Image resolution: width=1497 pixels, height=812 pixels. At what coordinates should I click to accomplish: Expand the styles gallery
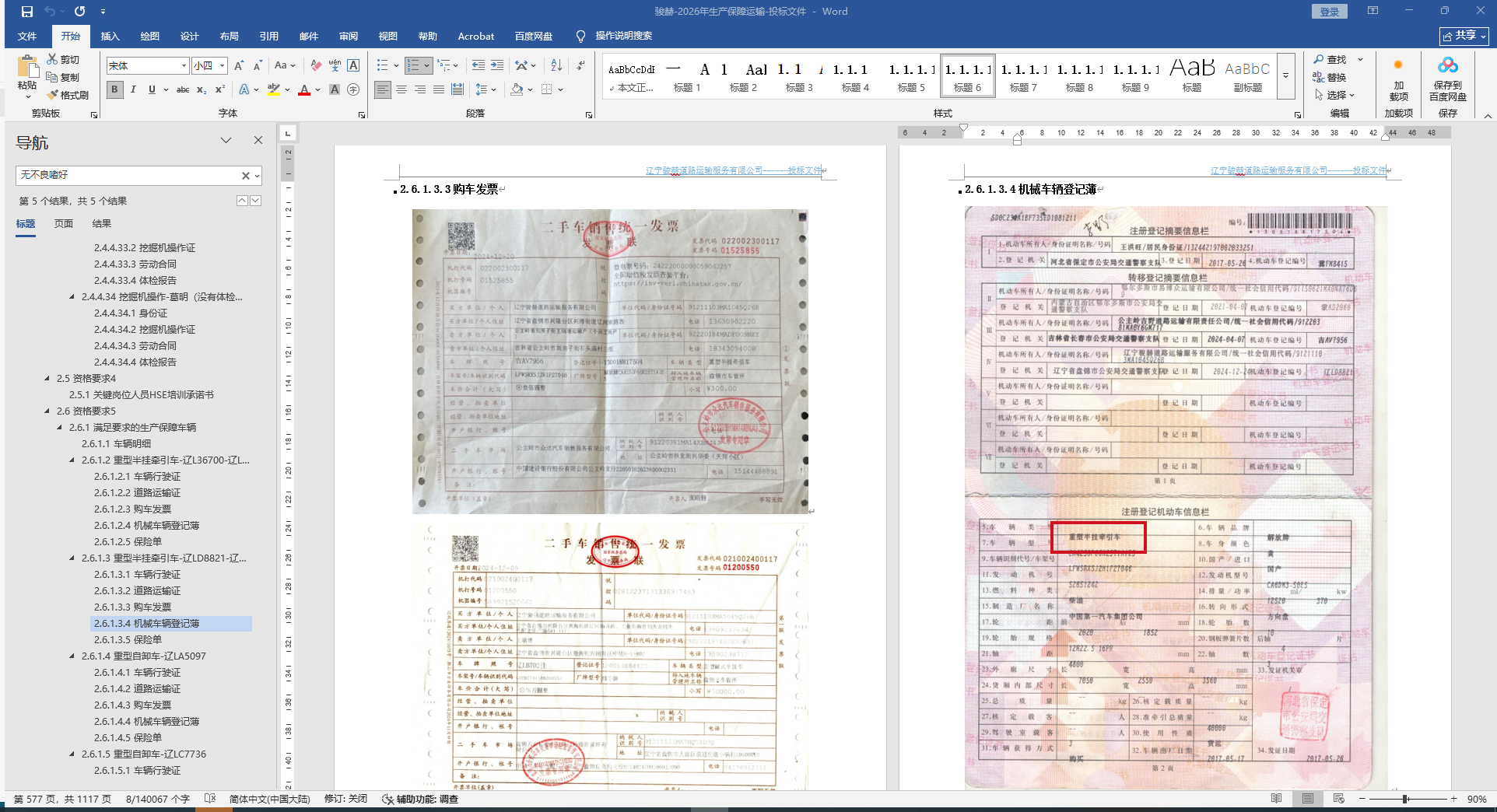1285,75
